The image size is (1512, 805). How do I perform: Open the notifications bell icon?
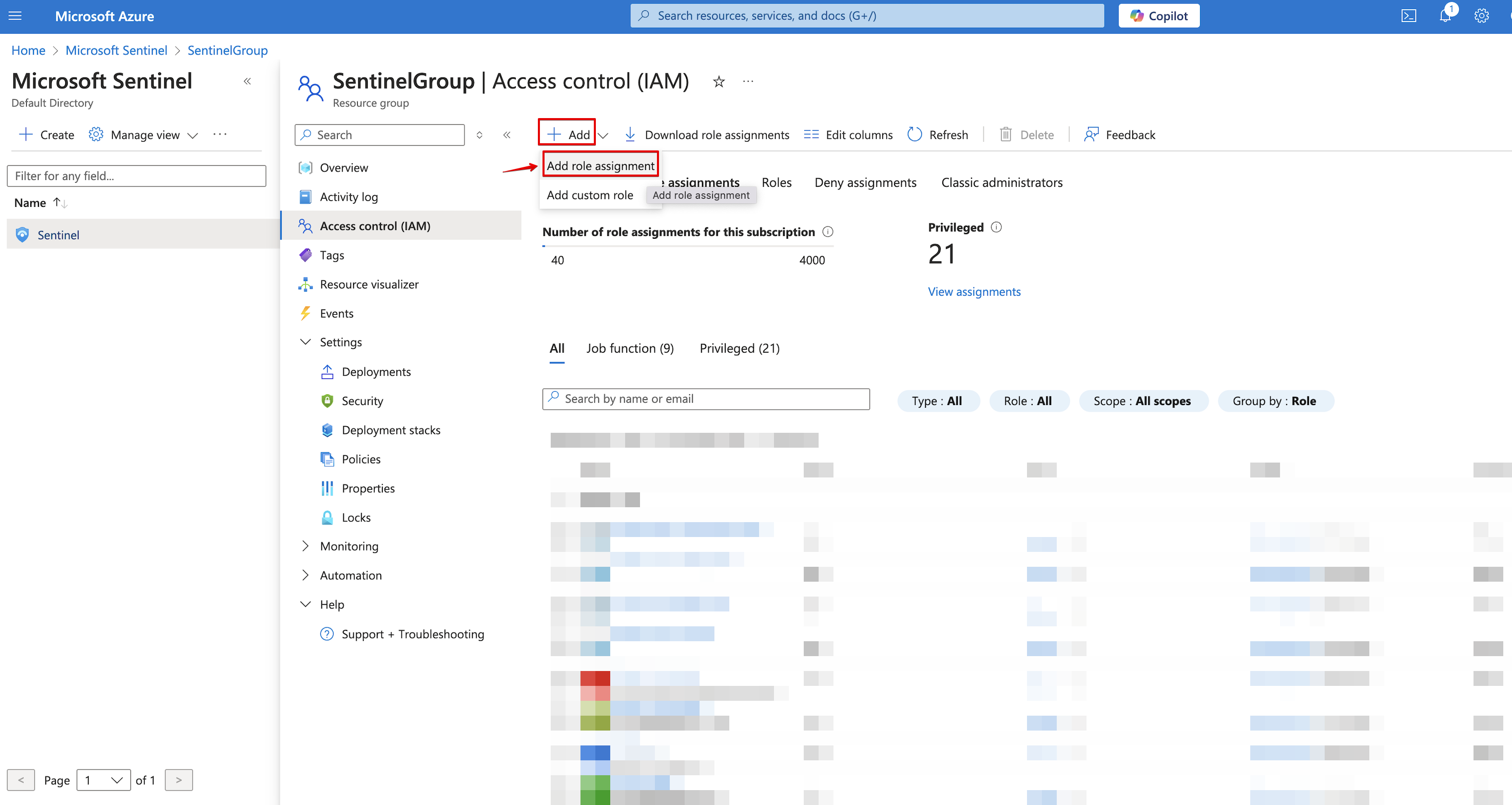1444,16
